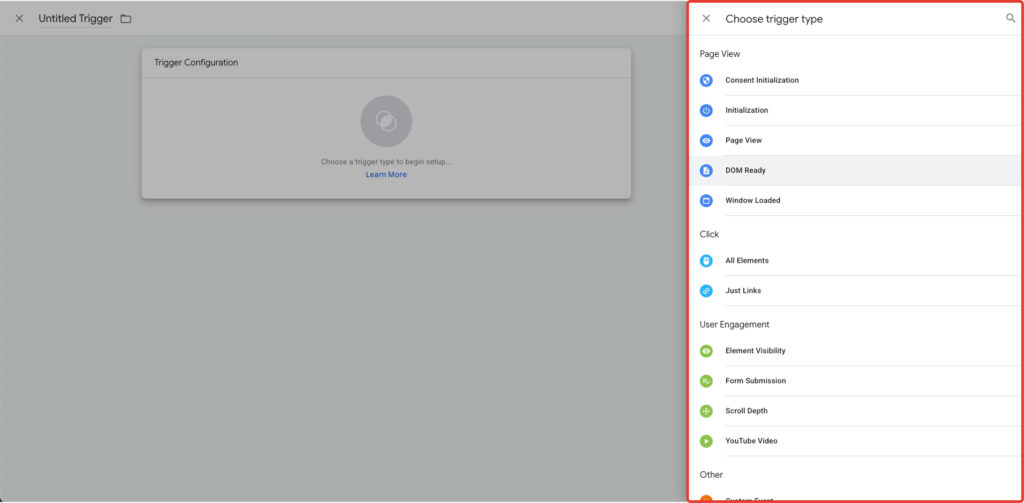
Task: Edit the Untitled Trigger name field
Action: [75, 19]
